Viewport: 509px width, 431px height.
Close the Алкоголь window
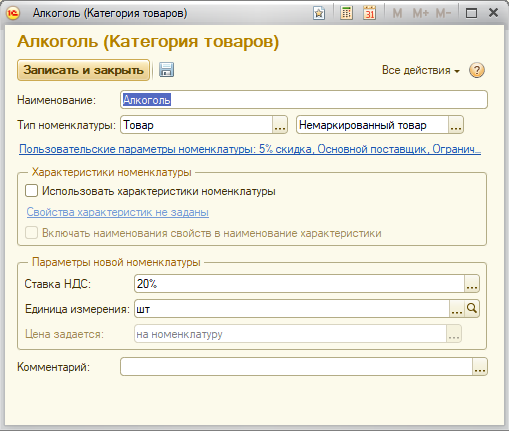pyautogui.click(x=493, y=13)
